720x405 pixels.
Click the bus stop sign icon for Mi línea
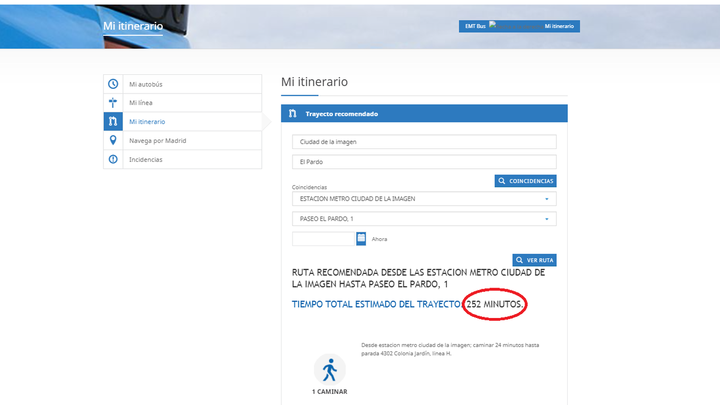(113, 102)
